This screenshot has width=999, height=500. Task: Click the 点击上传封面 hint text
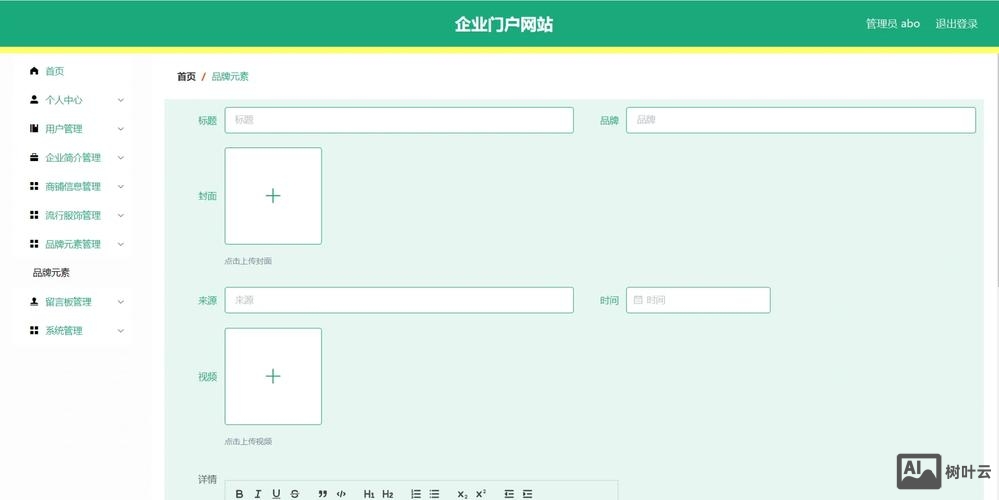click(248, 261)
